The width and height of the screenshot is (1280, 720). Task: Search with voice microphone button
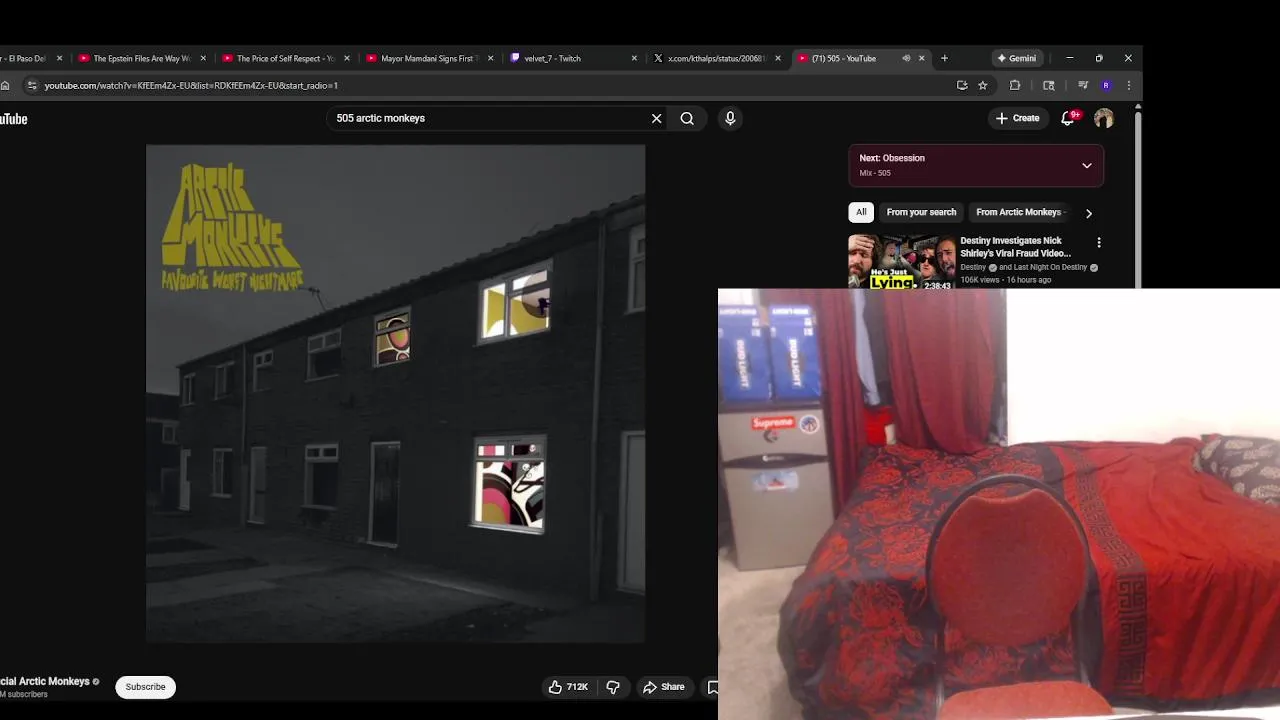730,118
